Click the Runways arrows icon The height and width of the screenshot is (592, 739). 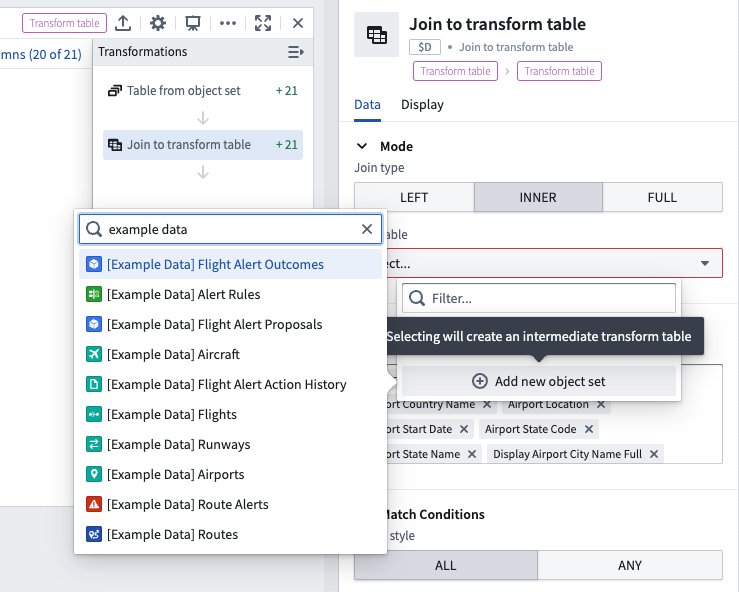(94, 444)
